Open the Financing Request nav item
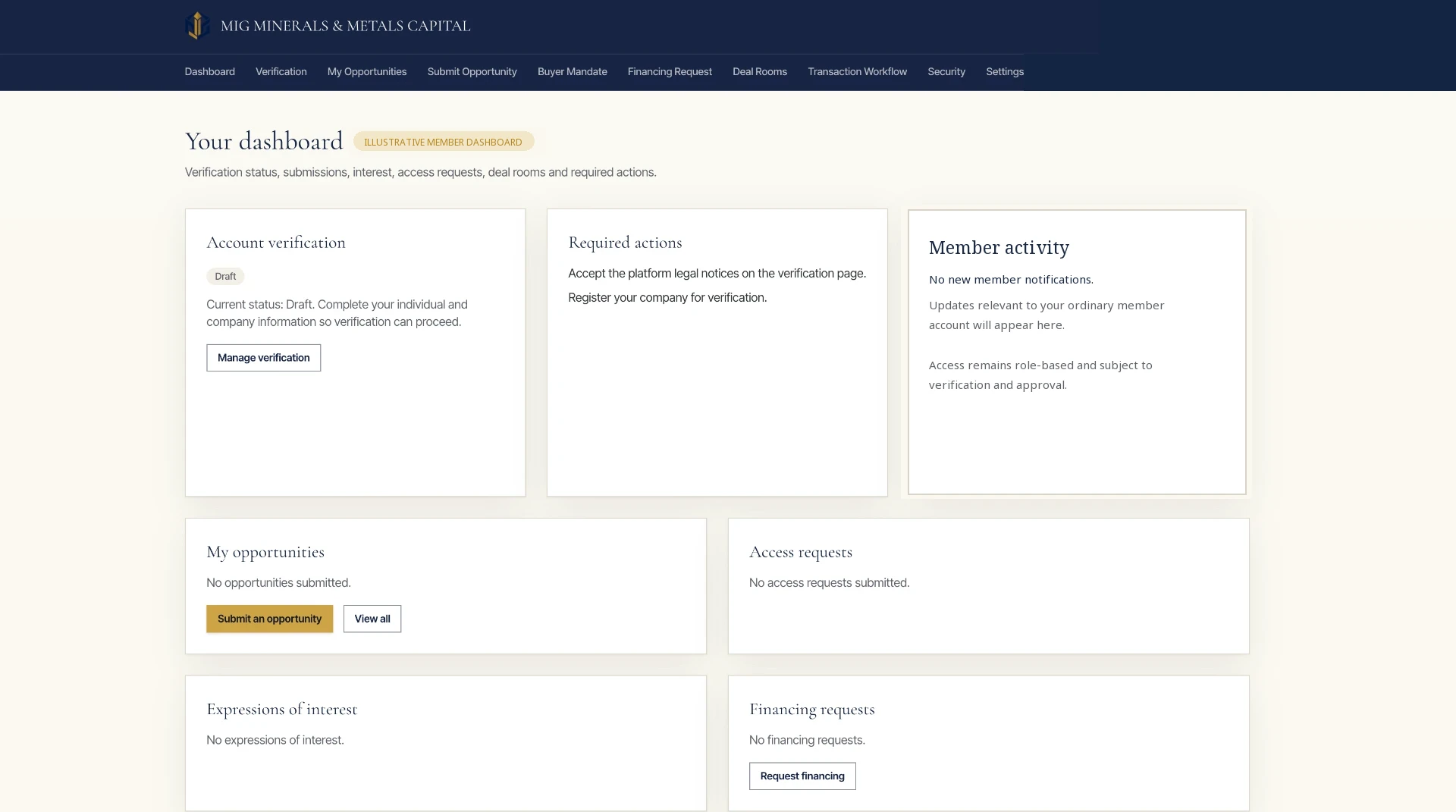The height and width of the screenshot is (812, 1456). click(670, 71)
